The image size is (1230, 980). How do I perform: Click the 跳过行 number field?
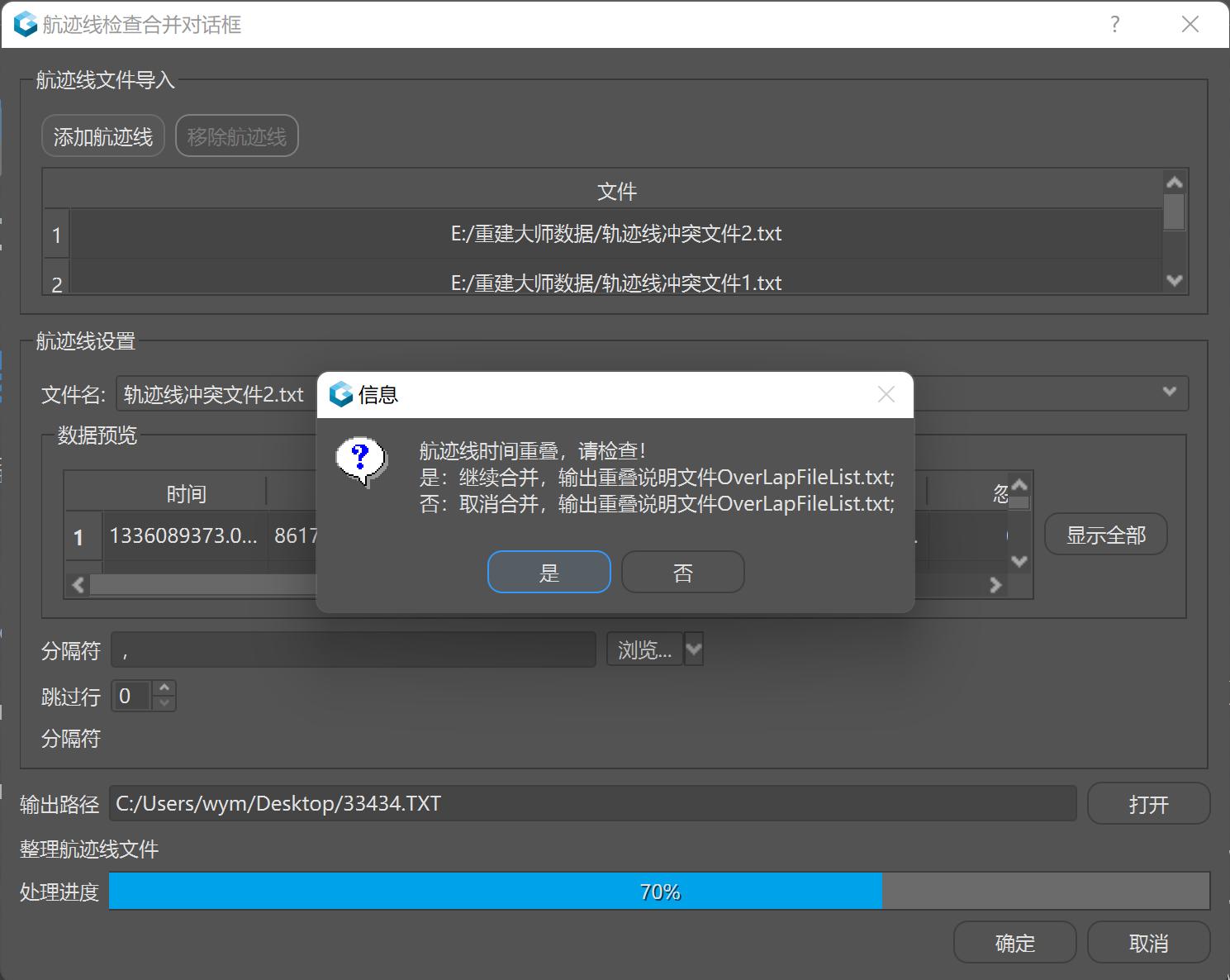tap(132, 696)
